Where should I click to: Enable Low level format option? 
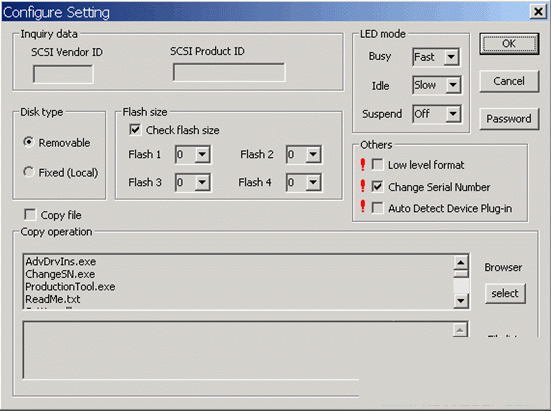pos(377,164)
